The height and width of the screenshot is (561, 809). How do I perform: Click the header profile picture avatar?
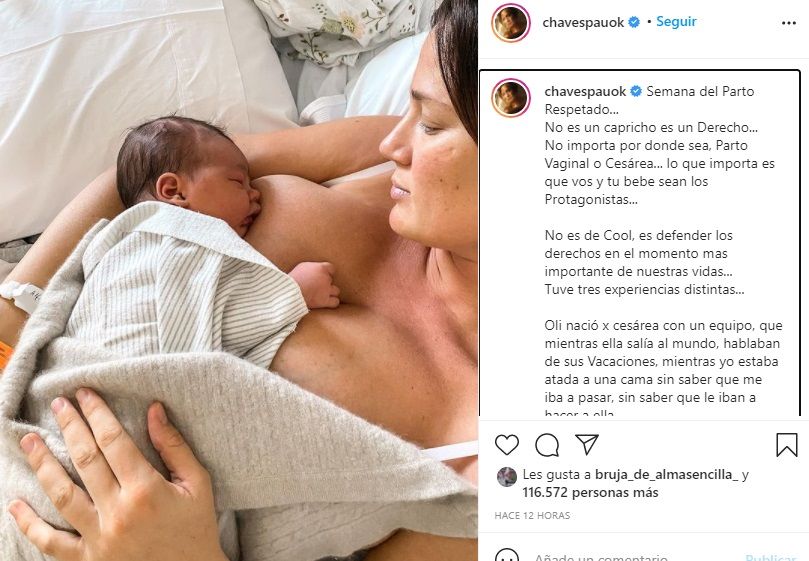pos(511,23)
